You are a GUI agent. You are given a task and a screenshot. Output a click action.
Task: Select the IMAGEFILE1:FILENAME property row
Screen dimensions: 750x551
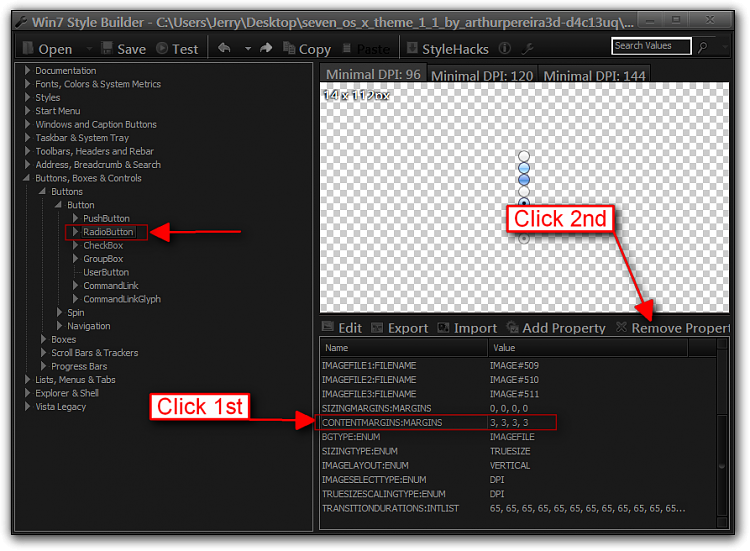pyautogui.click(x=518, y=365)
